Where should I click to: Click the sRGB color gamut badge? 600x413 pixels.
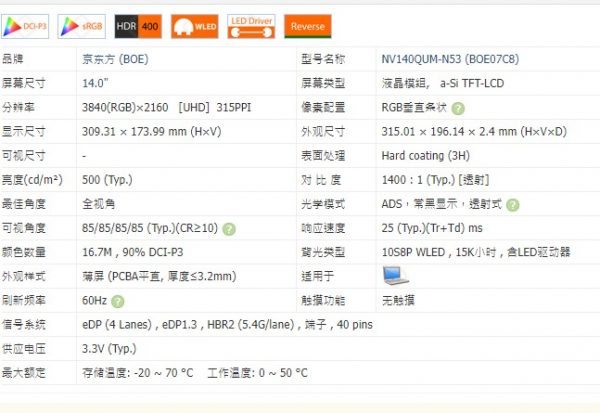[82, 26]
